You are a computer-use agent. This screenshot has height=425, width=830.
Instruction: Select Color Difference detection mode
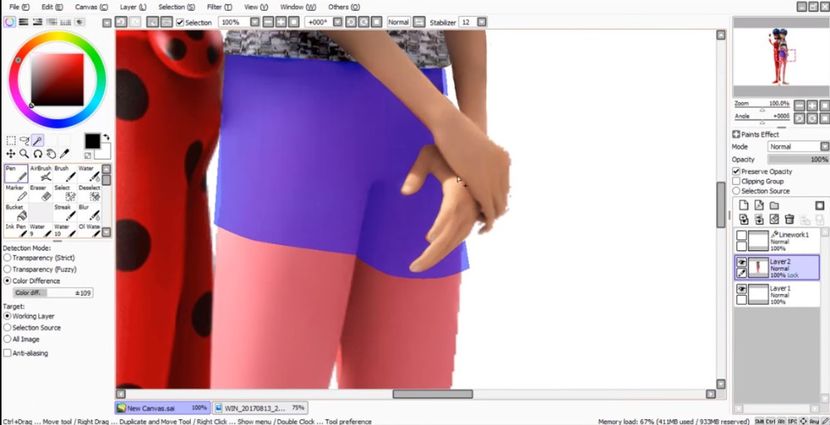[x=7, y=281]
